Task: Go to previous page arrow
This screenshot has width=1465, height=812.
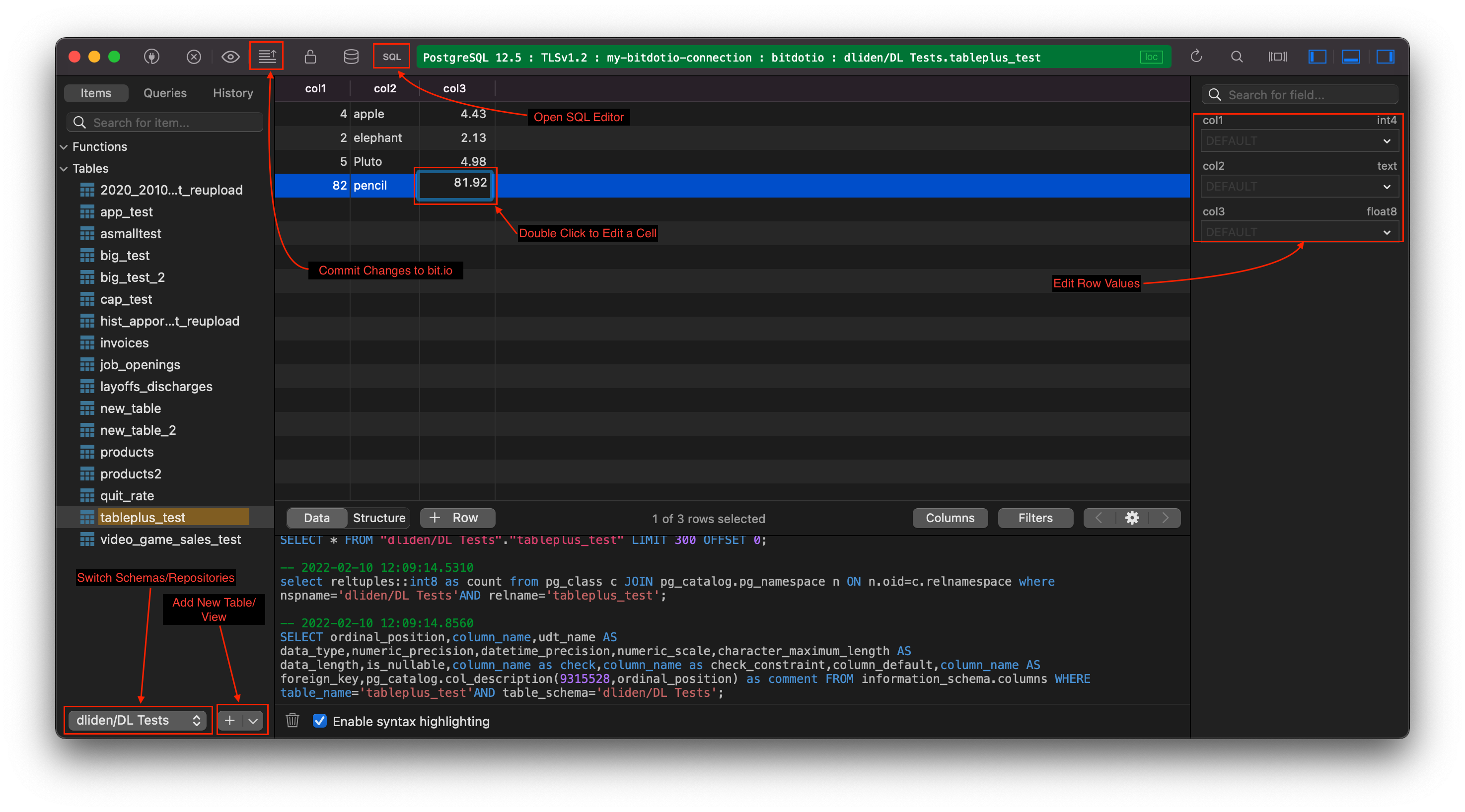Action: coord(1099,518)
